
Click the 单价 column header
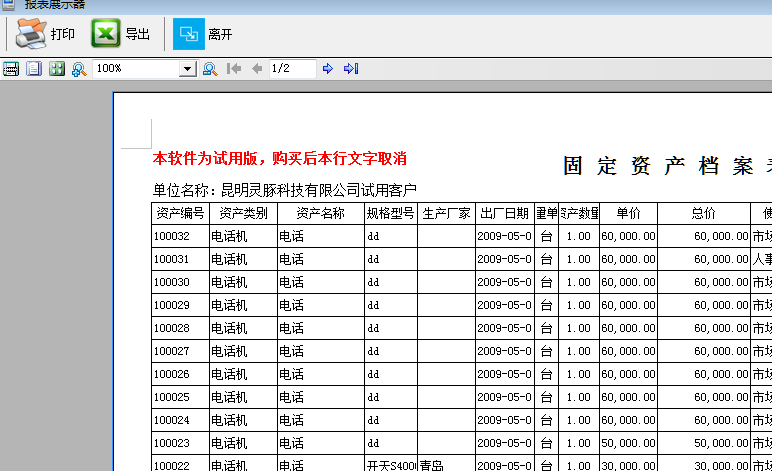click(x=628, y=213)
